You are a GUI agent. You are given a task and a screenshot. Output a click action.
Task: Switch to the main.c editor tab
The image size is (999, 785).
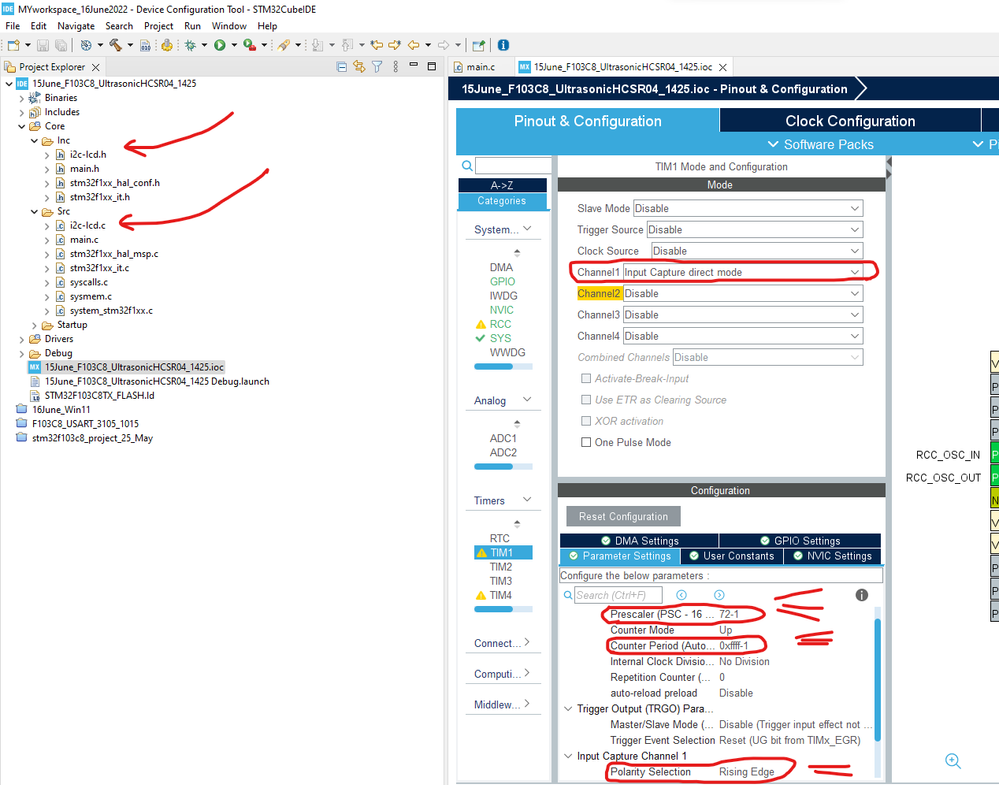click(x=480, y=67)
